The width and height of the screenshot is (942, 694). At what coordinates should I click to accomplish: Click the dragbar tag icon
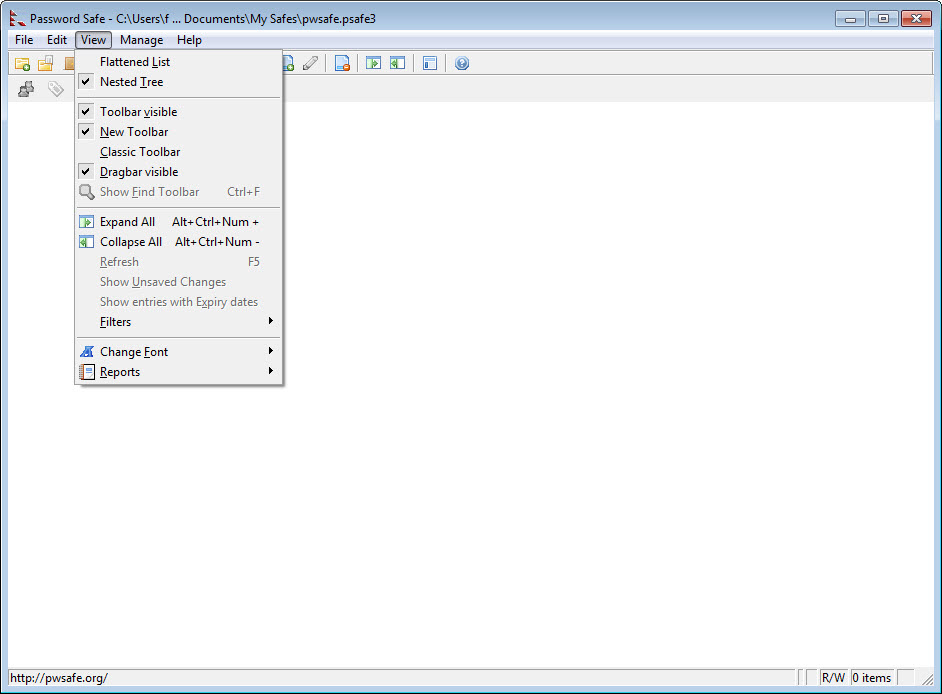56,89
